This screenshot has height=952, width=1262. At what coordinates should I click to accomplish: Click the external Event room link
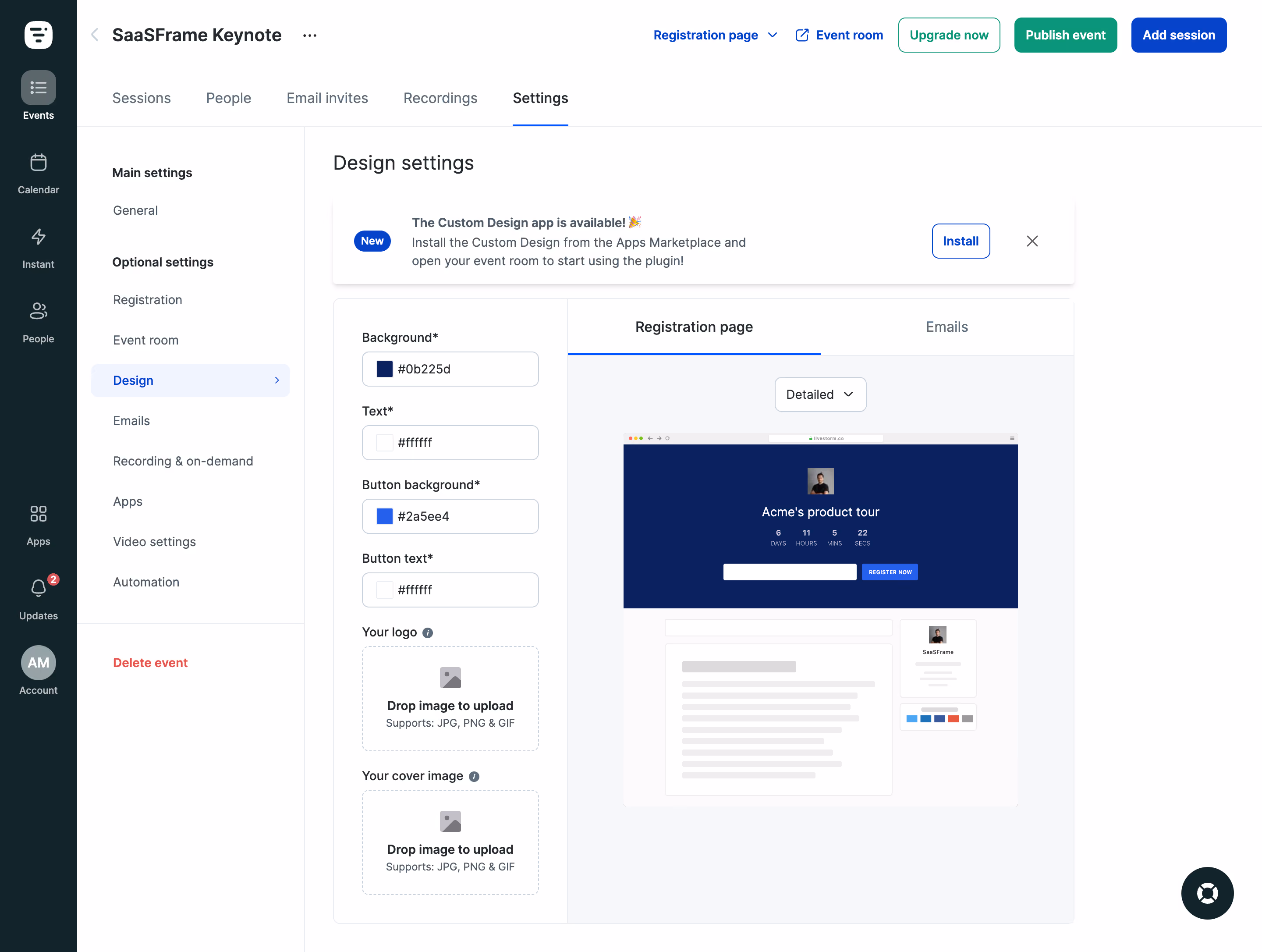[x=839, y=35]
